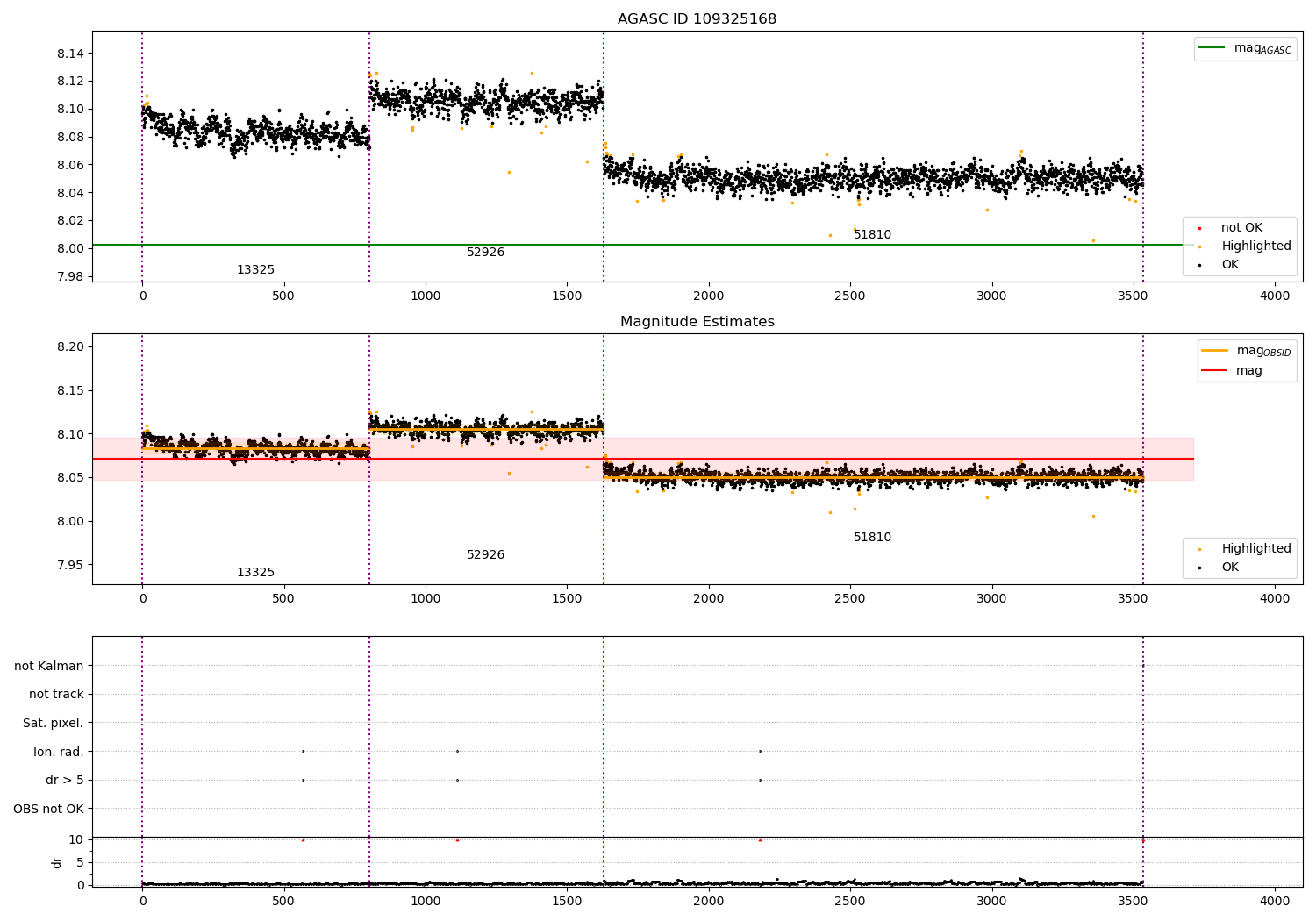The height and width of the screenshot is (921, 1316).
Task: Click the red dr marker near x 2180
Action: pos(760,839)
